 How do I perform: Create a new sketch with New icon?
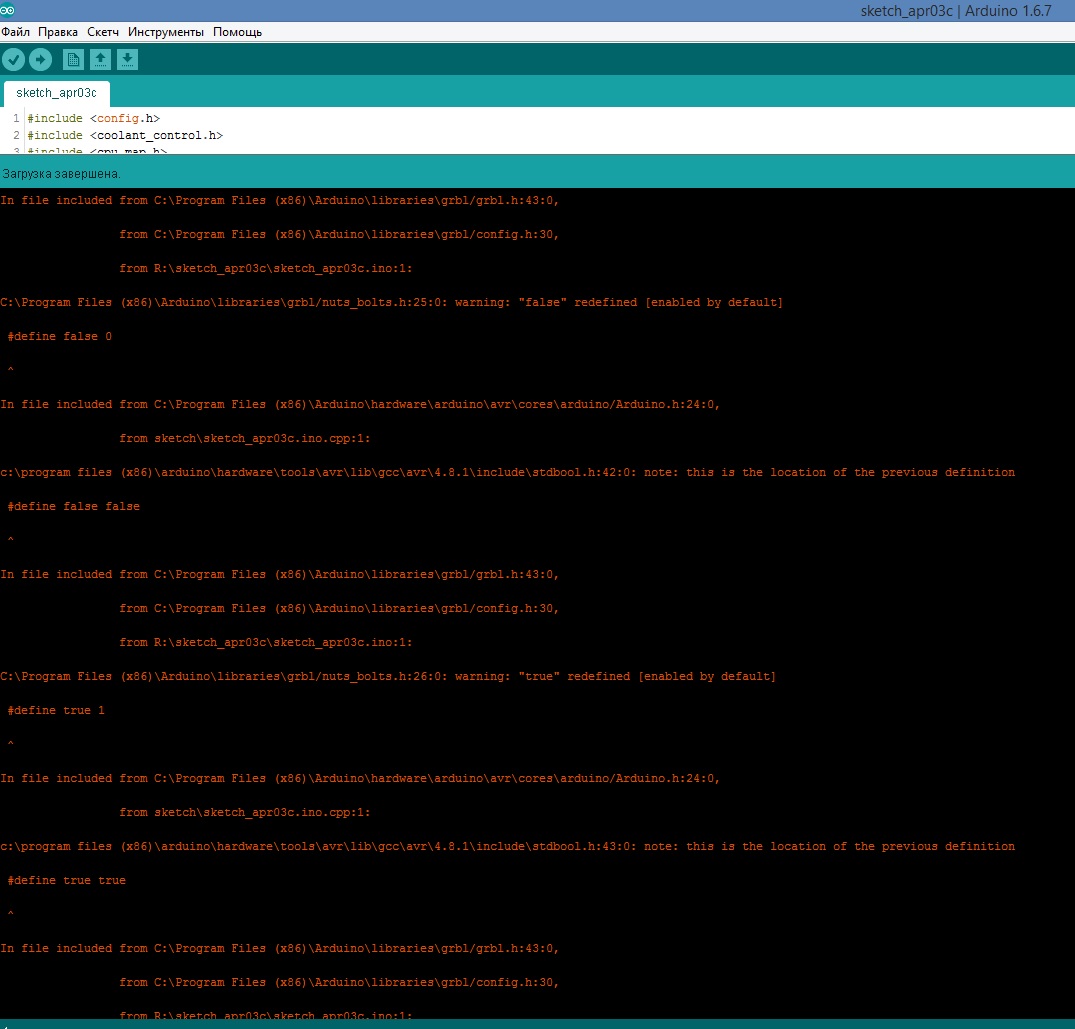coord(73,60)
